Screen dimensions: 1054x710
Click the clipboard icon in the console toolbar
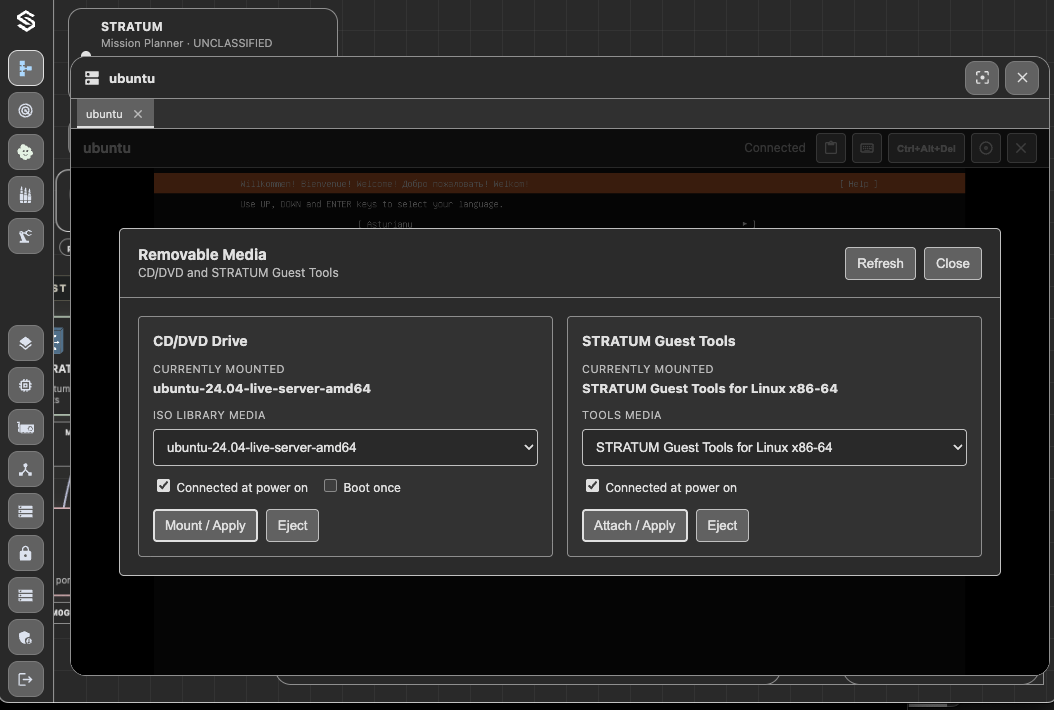pyautogui.click(x=831, y=148)
